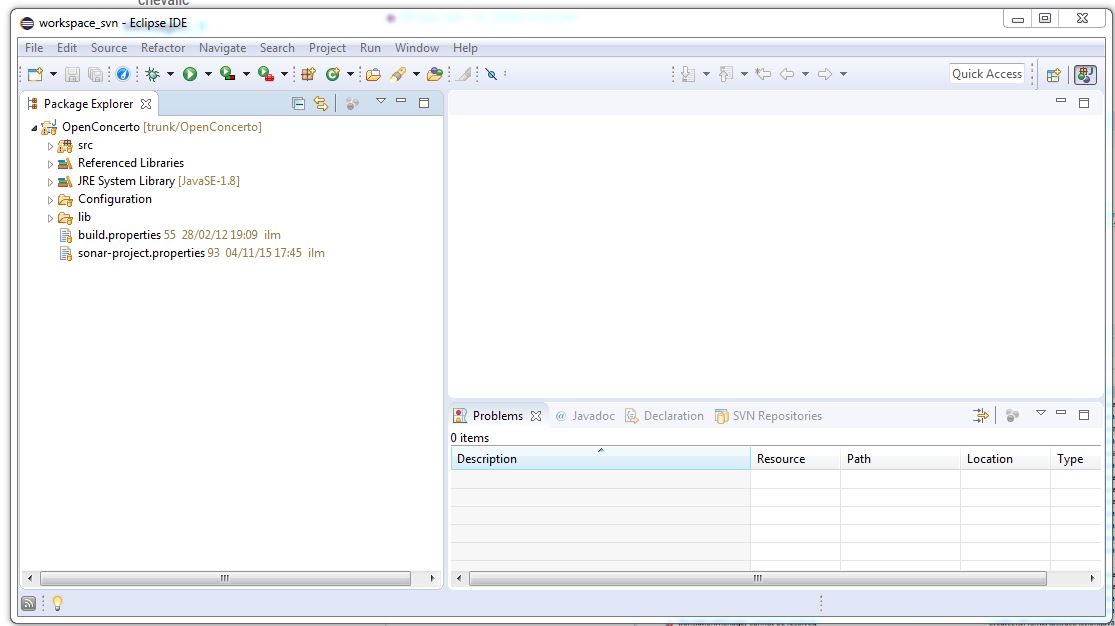Click the Toggle Mark Occurrences pencil icon

coord(464,74)
